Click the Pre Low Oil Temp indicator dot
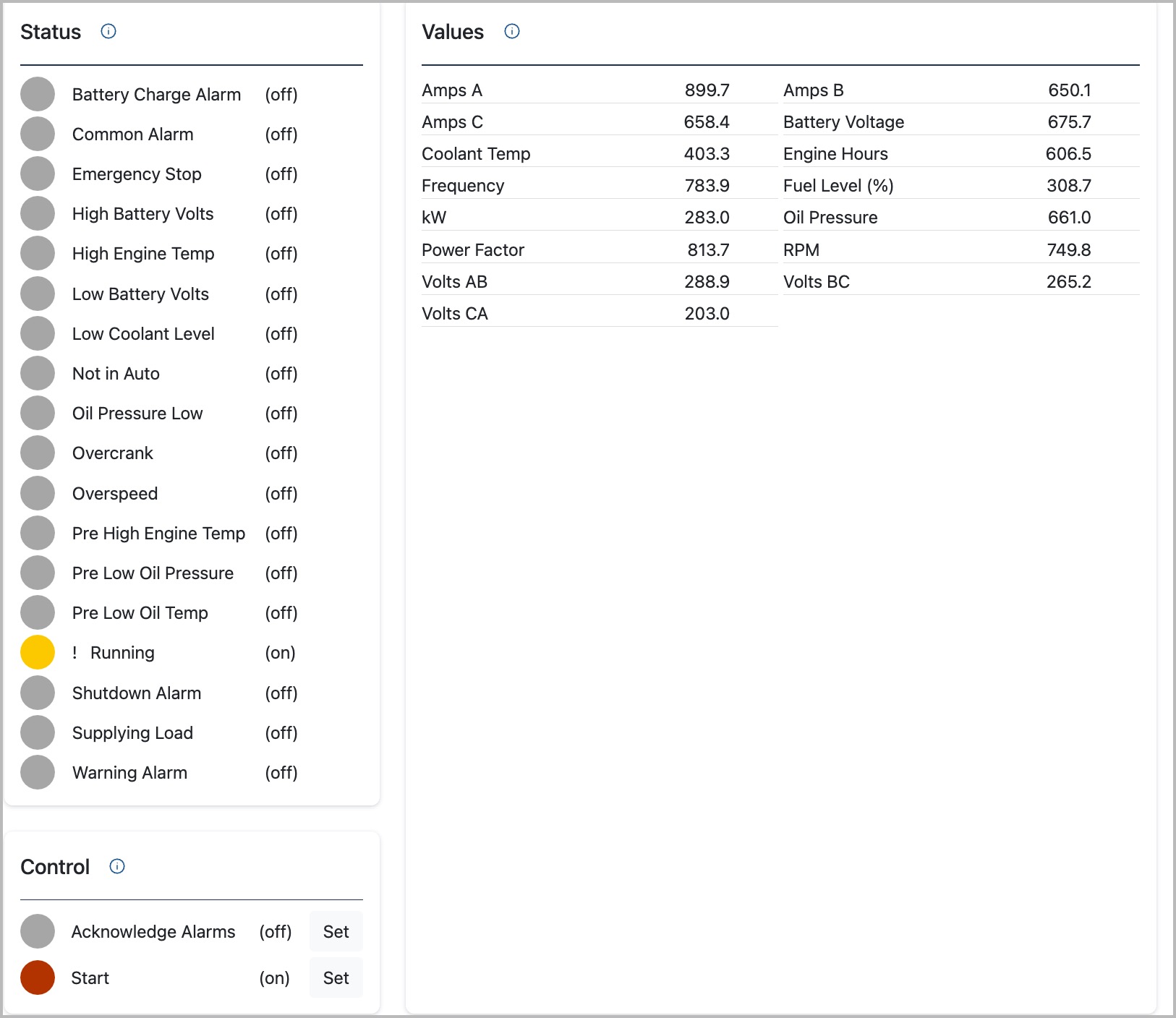This screenshot has height=1018, width=1176. (38, 612)
